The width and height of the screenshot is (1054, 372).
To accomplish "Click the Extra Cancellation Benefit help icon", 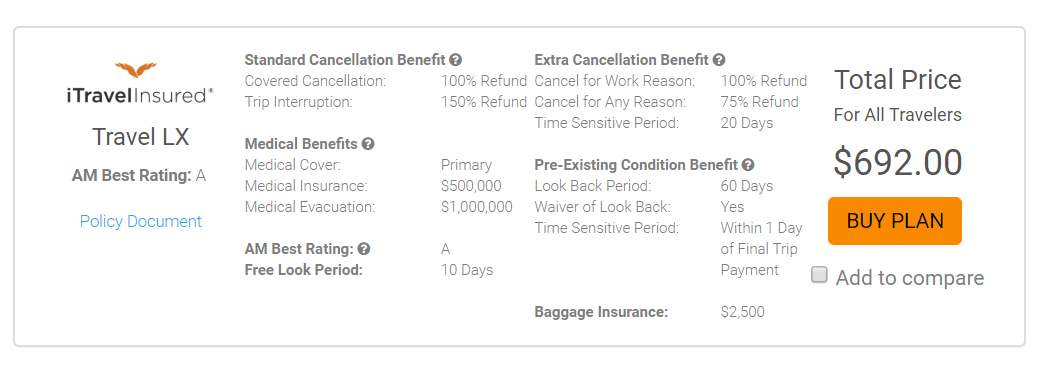I will 719,60.
